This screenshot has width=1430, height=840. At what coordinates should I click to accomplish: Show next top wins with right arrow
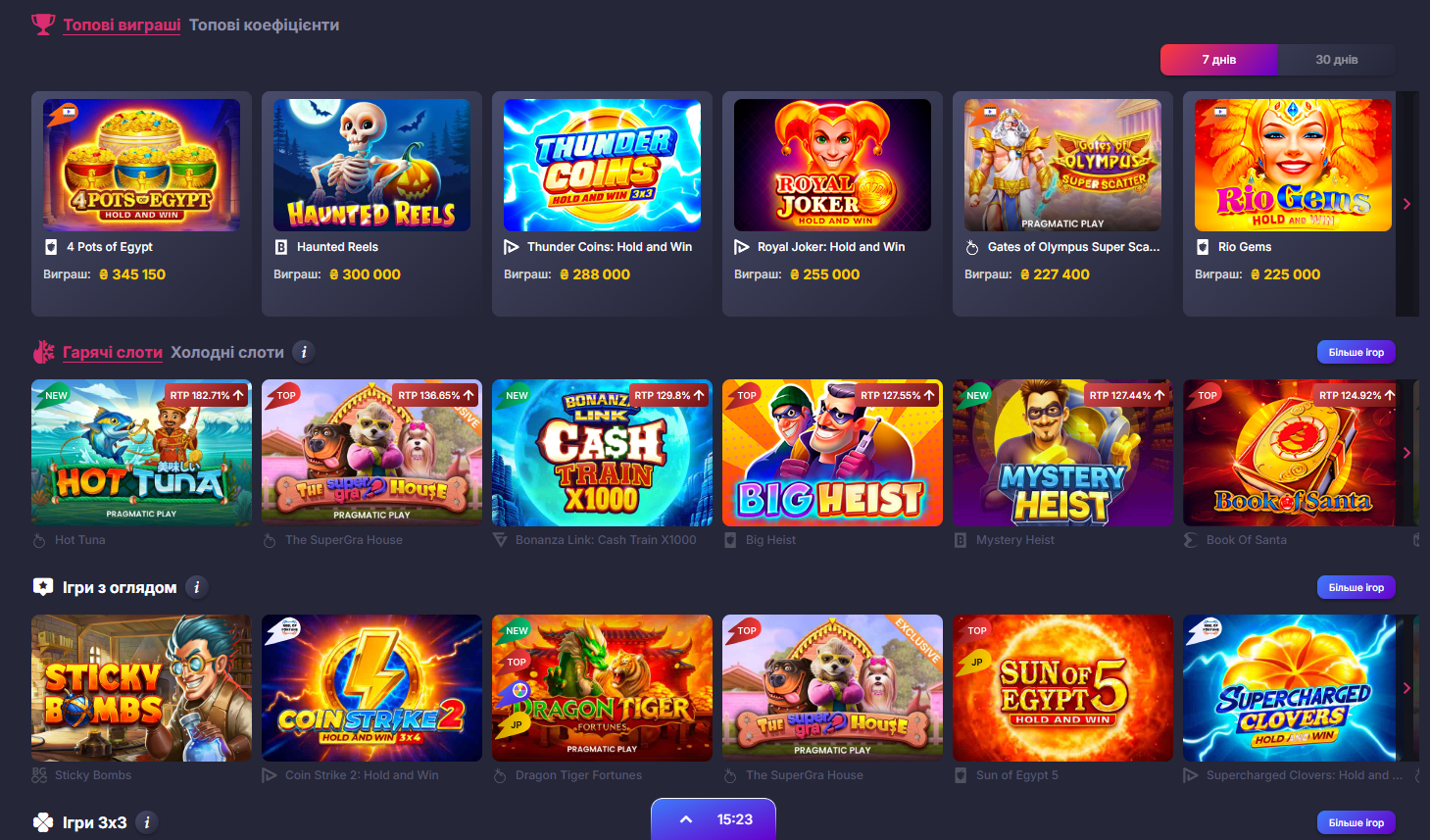tap(1407, 204)
